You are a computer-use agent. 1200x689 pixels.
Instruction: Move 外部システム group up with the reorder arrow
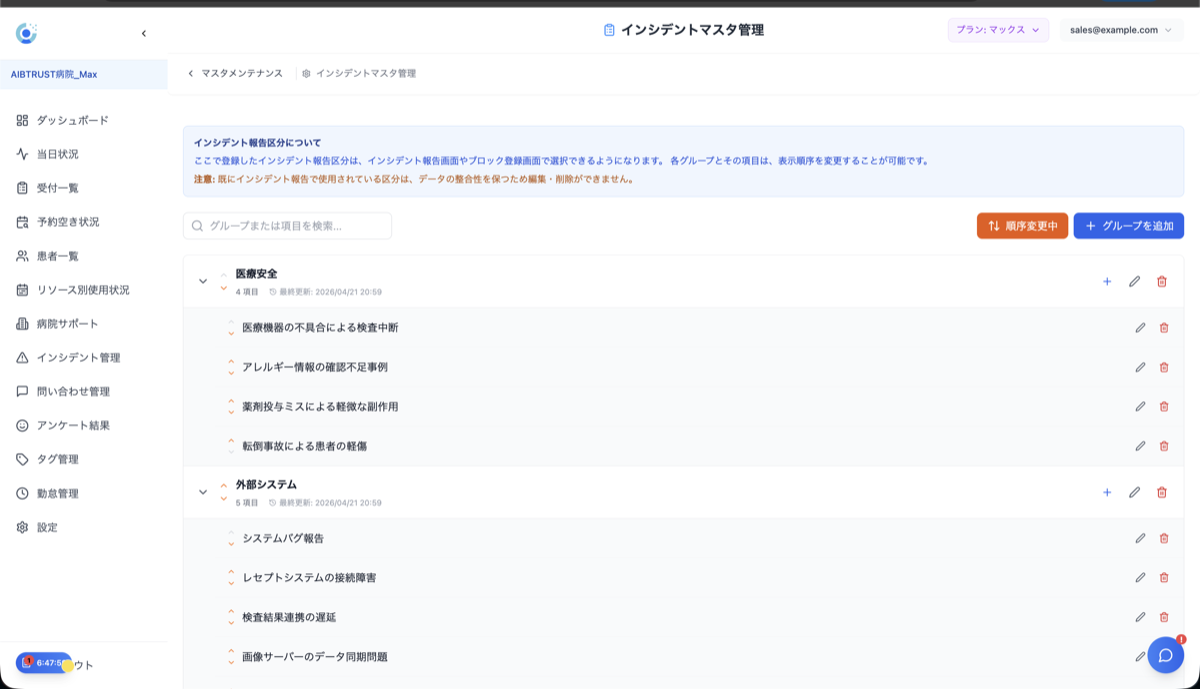pyautogui.click(x=221, y=486)
